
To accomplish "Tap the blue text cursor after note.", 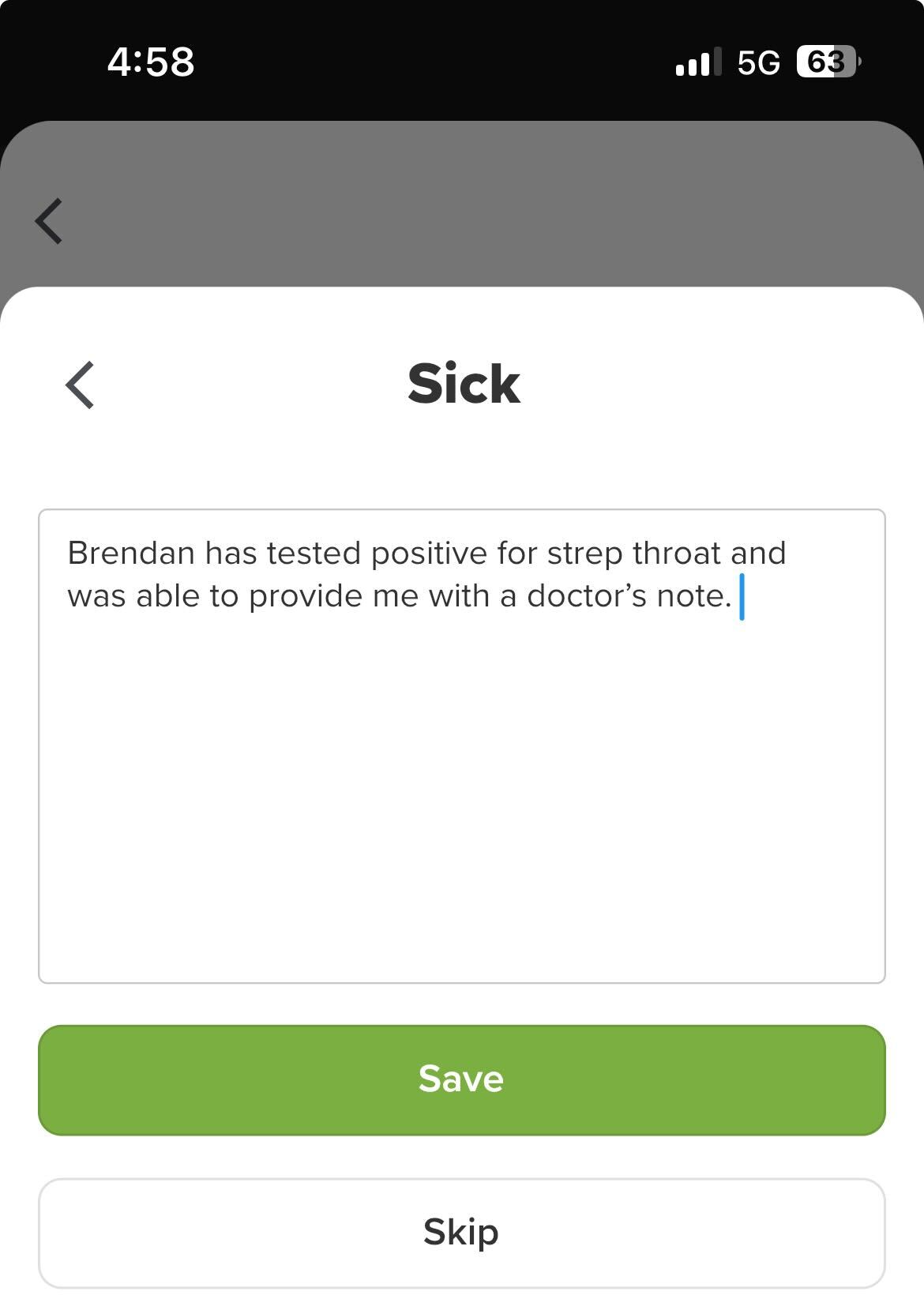I will click(x=742, y=597).
